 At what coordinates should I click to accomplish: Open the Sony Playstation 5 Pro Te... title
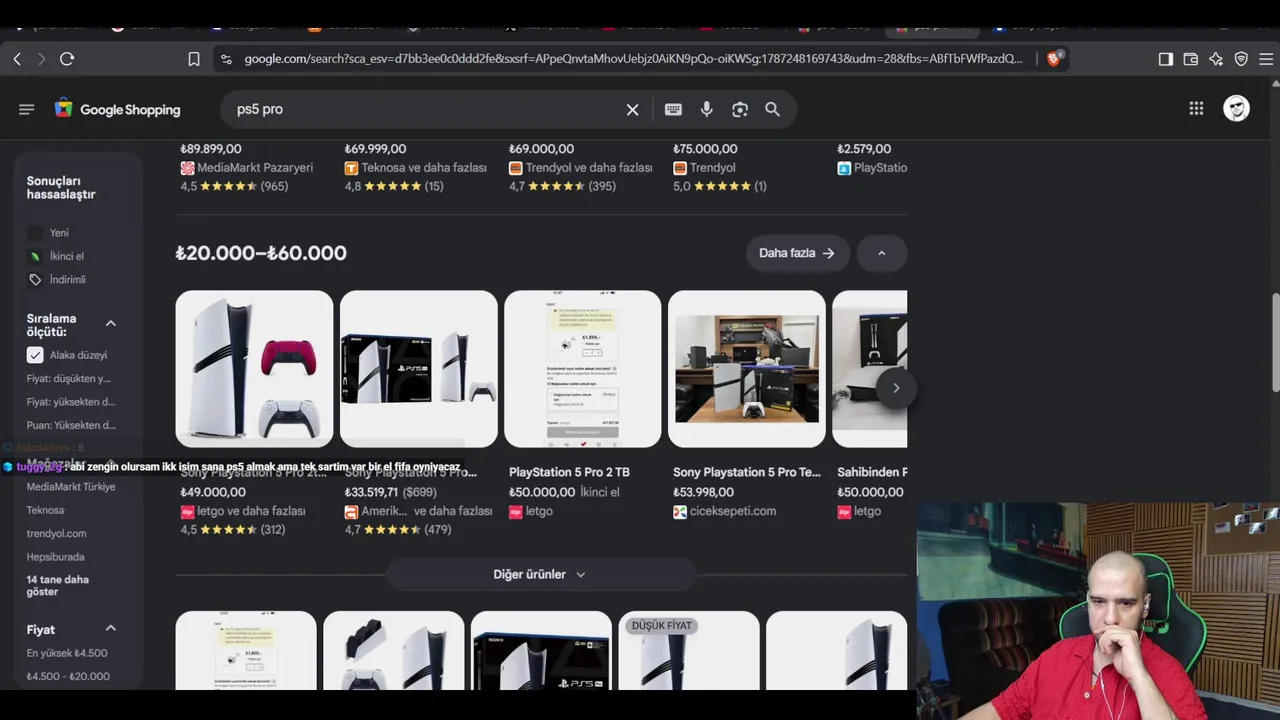[747, 472]
